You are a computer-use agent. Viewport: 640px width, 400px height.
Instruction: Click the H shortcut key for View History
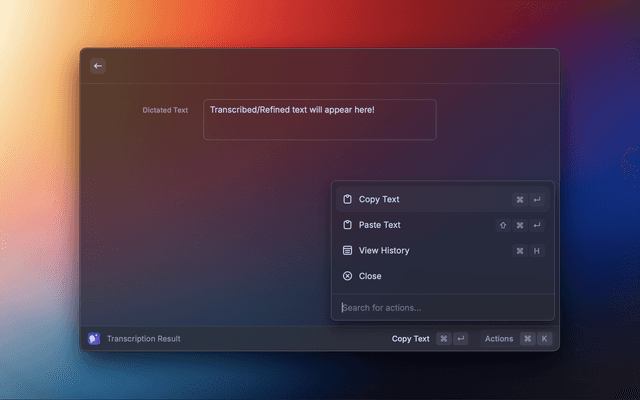click(537, 251)
